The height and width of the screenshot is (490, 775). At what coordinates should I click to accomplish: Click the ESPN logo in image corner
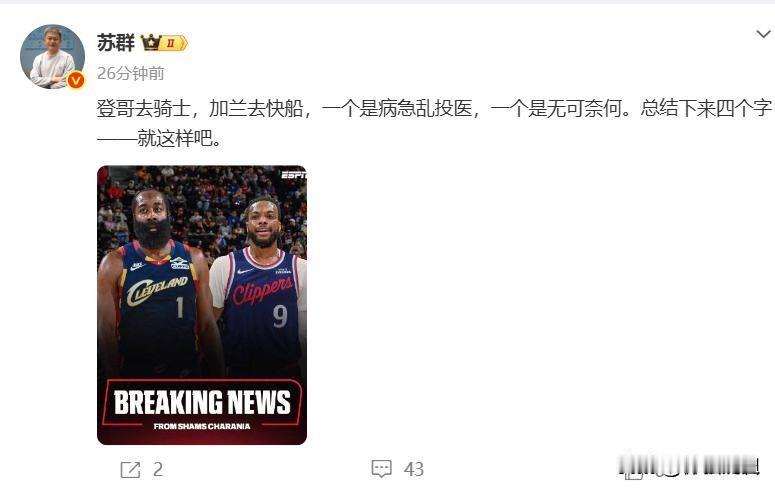(x=294, y=175)
